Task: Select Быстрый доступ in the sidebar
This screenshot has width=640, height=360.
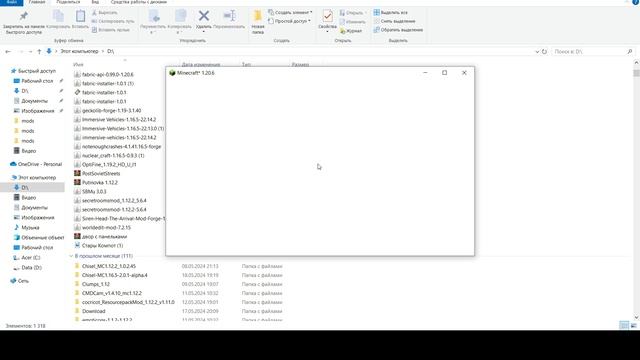Action: pos(37,71)
